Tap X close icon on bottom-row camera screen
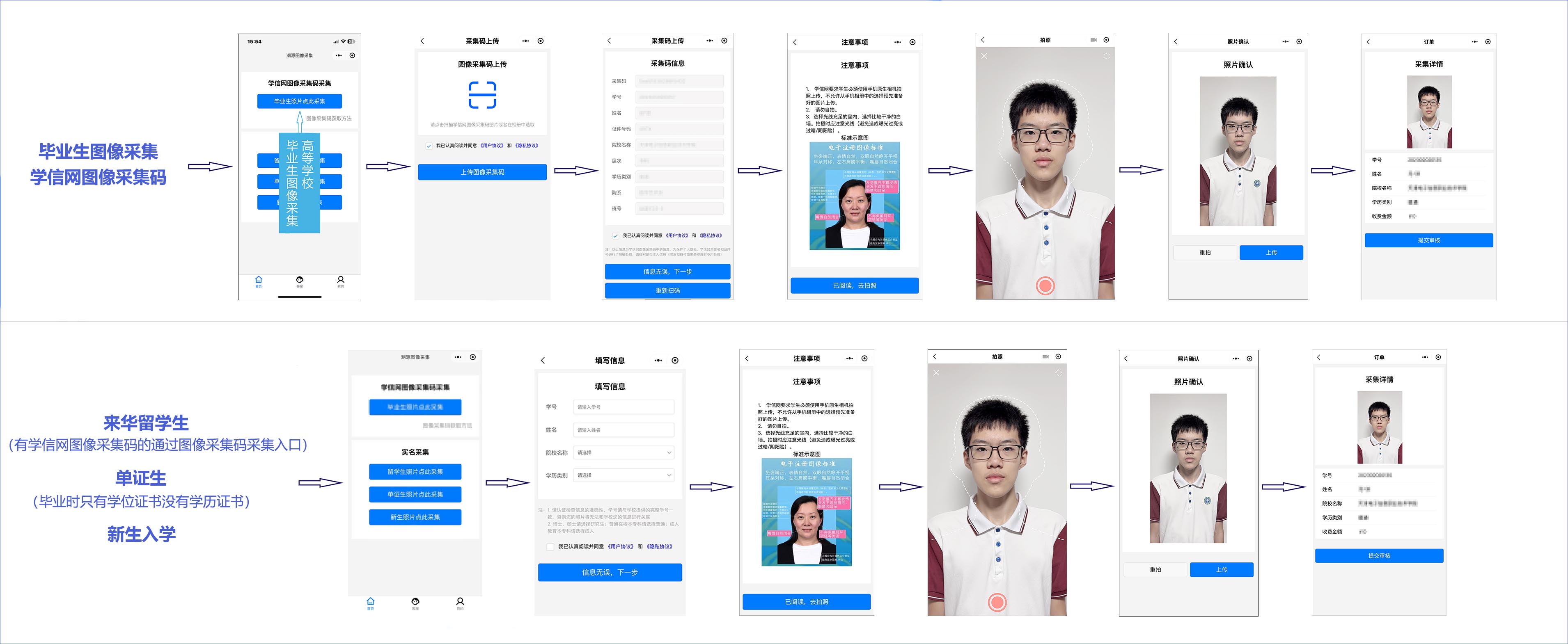Viewport: 1568px width, 644px height. (936, 373)
